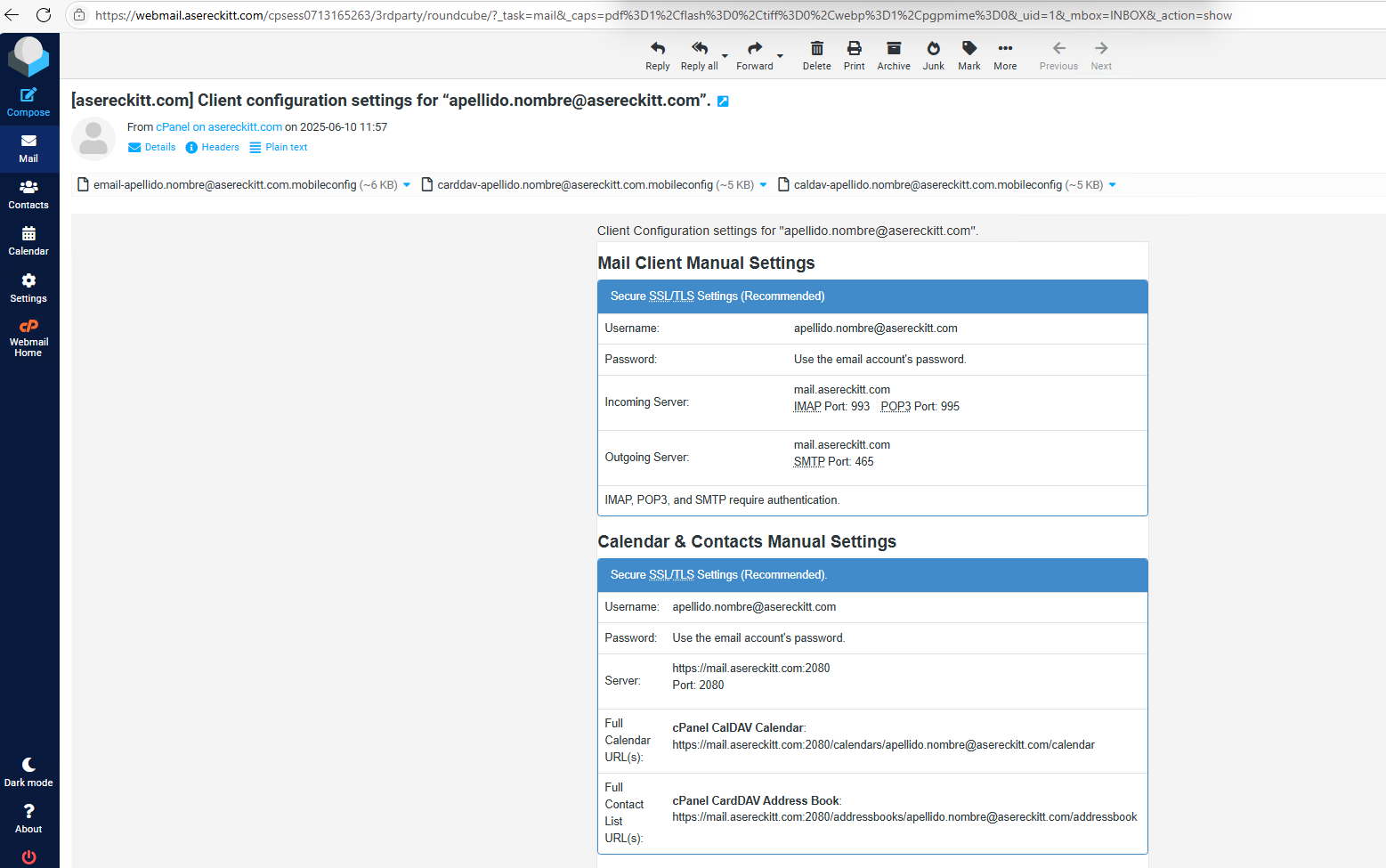This screenshot has width=1386, height=868.
Task: Switch message view to Plain text
Action: click(x=278, y=148)
